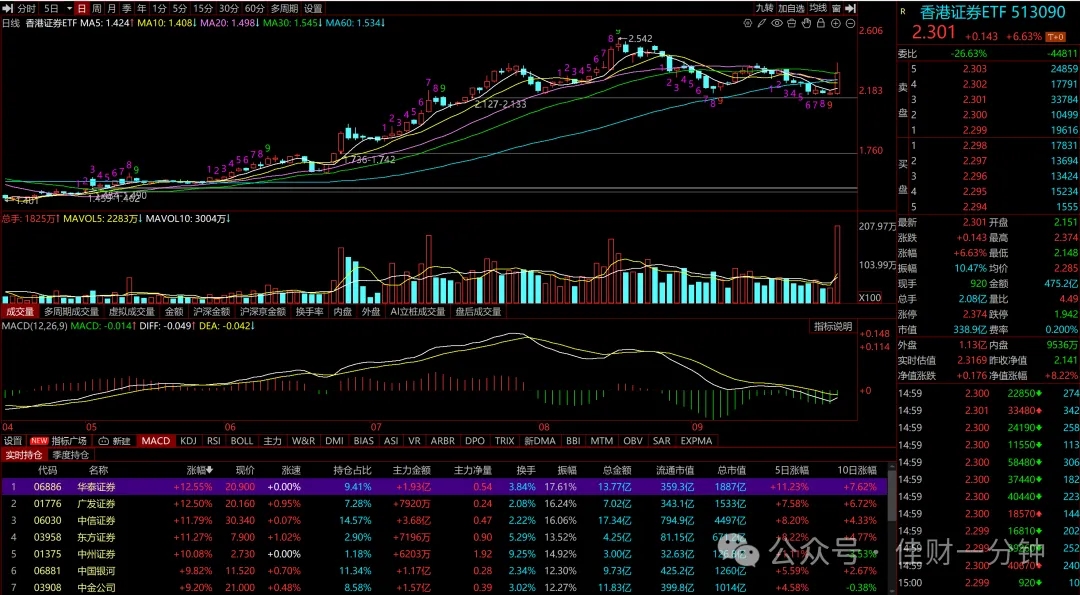The width and height of the screenshot is (1080, 595).
Task: Click the 加自选 button
Action: click(x=791, y=8)
